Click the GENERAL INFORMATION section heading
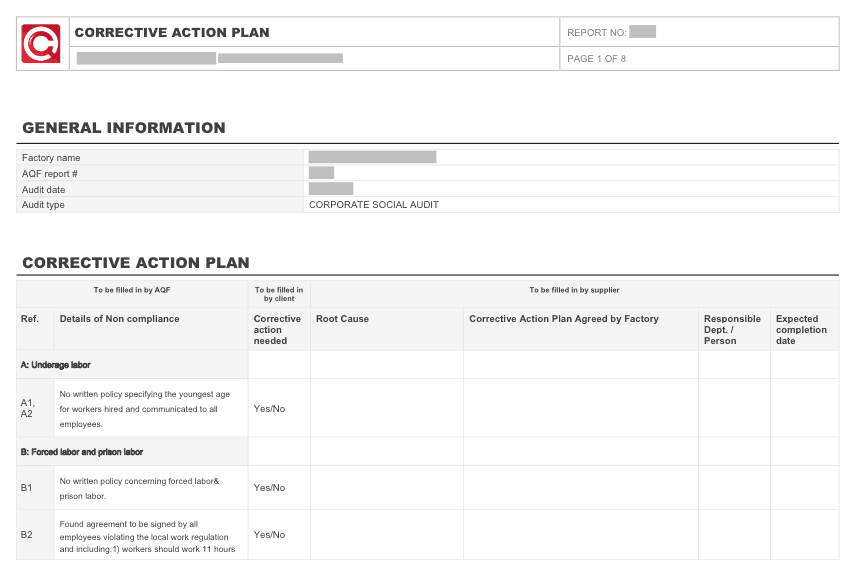Image resolution: width=857 pixels, height=566 pixels. point(124,128)
